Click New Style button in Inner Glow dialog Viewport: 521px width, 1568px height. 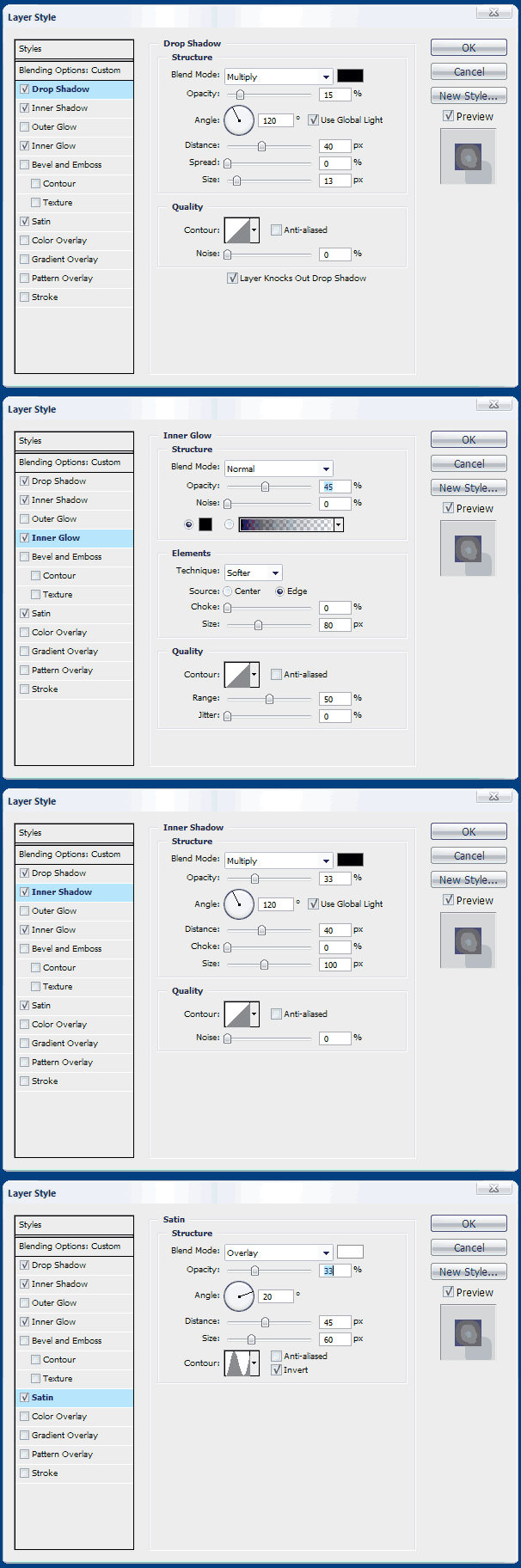(x=469, y=487)
